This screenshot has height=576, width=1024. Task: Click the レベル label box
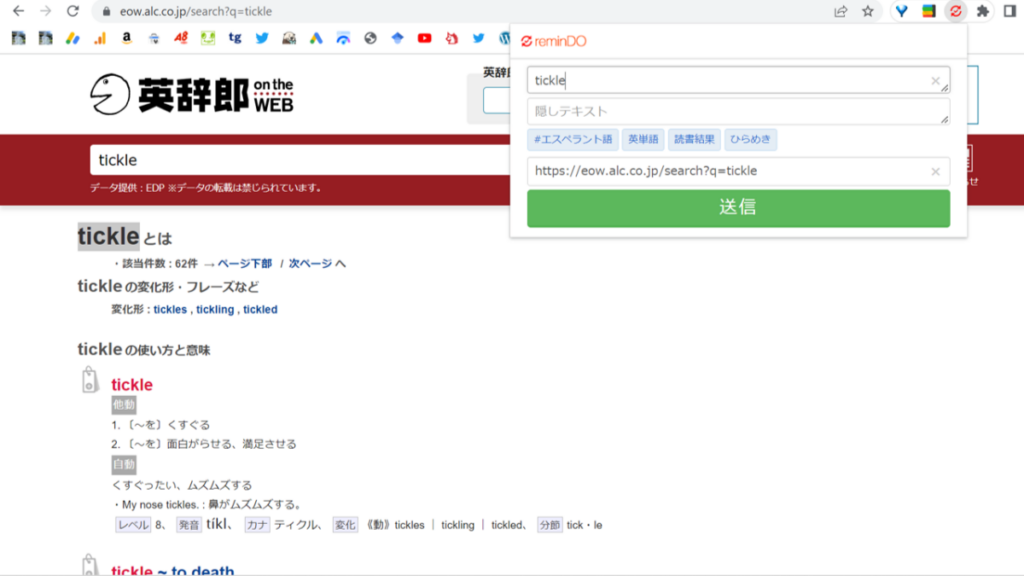pos(133,525)
